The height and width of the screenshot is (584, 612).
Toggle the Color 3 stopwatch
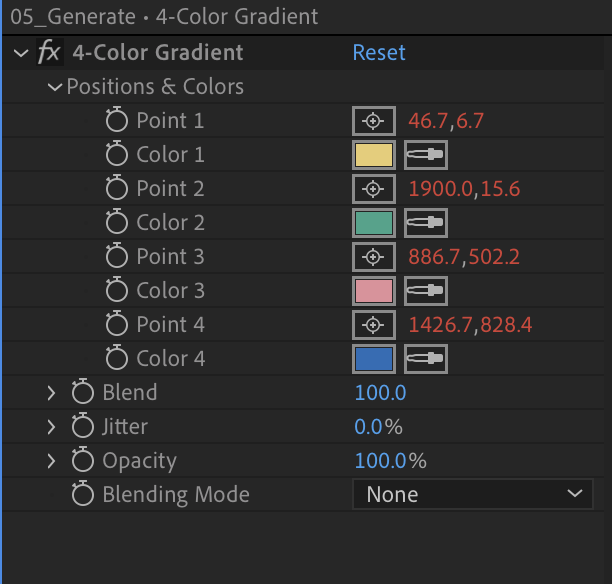[117, 289]
